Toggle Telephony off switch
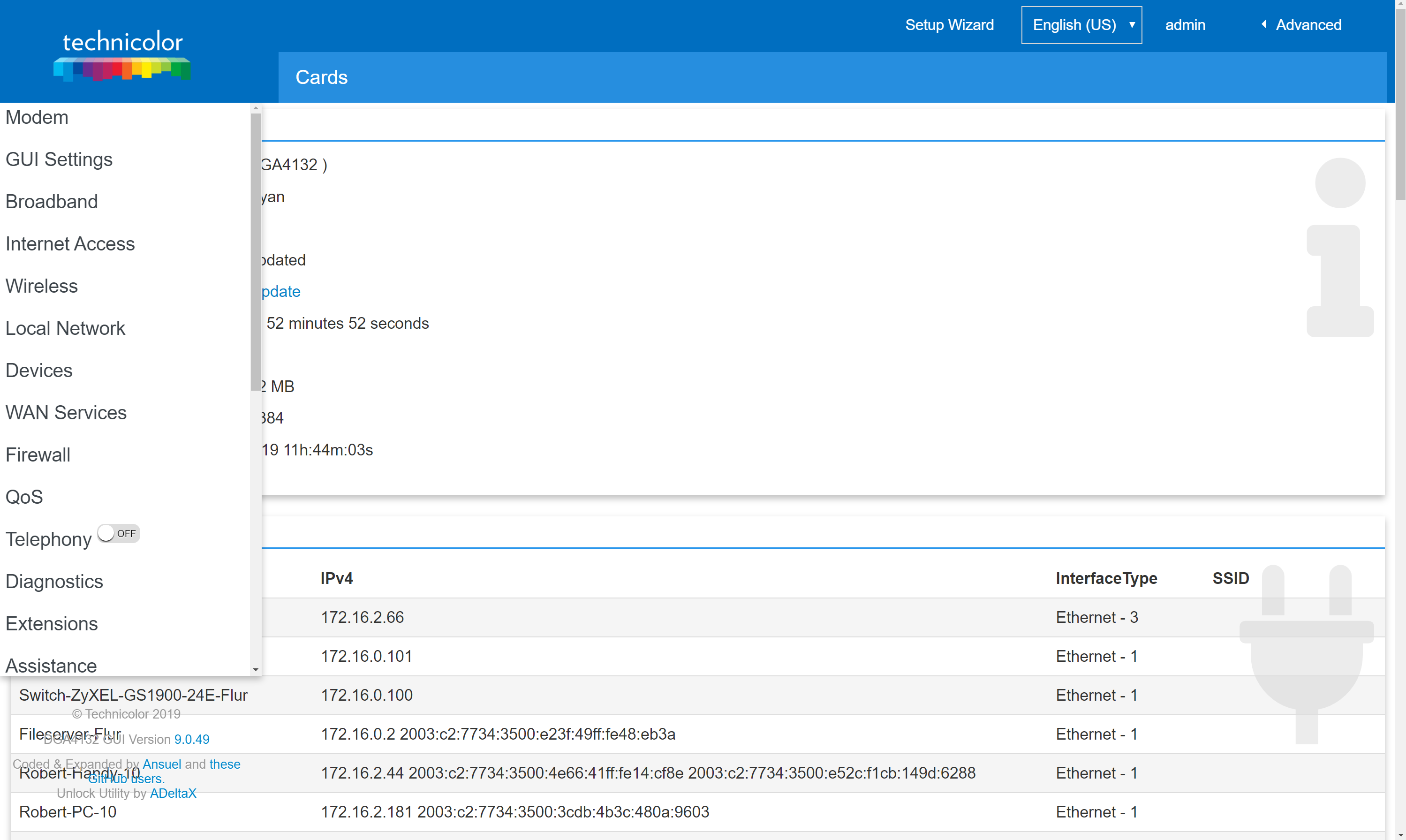Image resolution: width=1406 pixels, height=840 pixels. click(118, 533)
